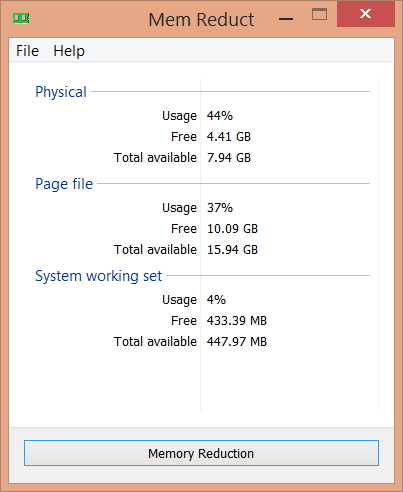Select the Page file group header
The height and width of the screenshot is (492, 403).
(64, 184)
